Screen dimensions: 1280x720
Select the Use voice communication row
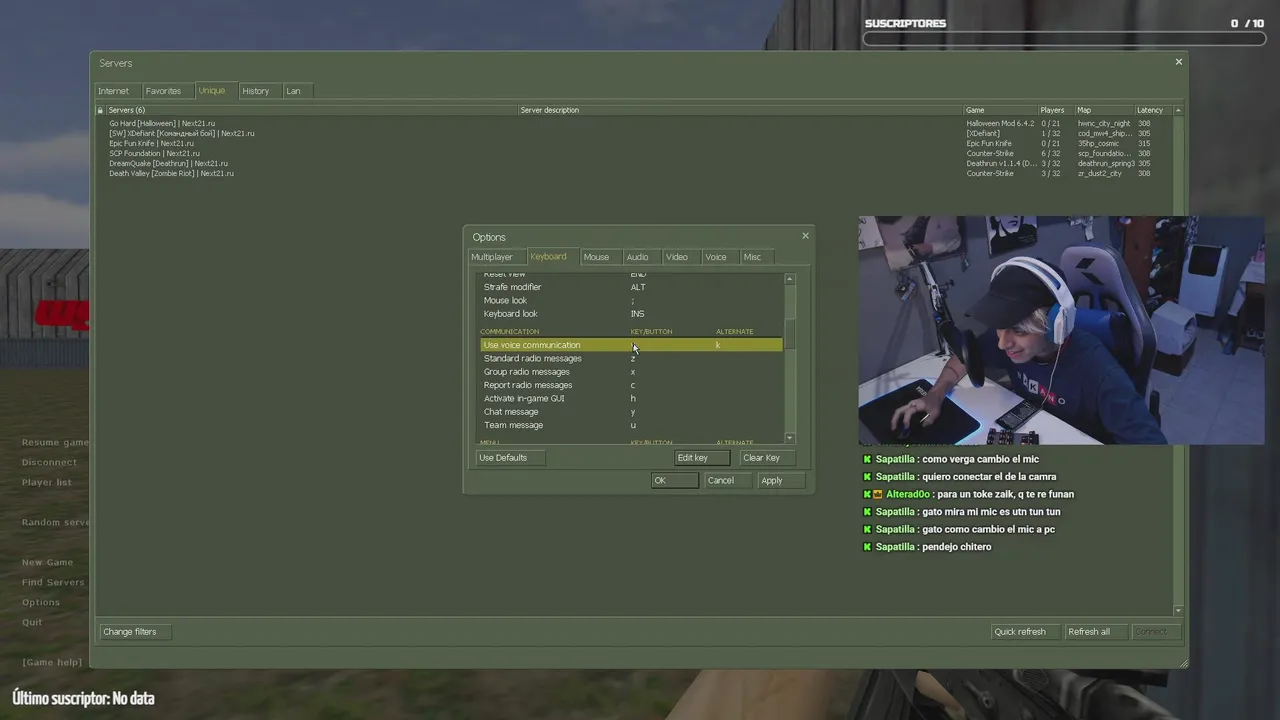[631, 345]
